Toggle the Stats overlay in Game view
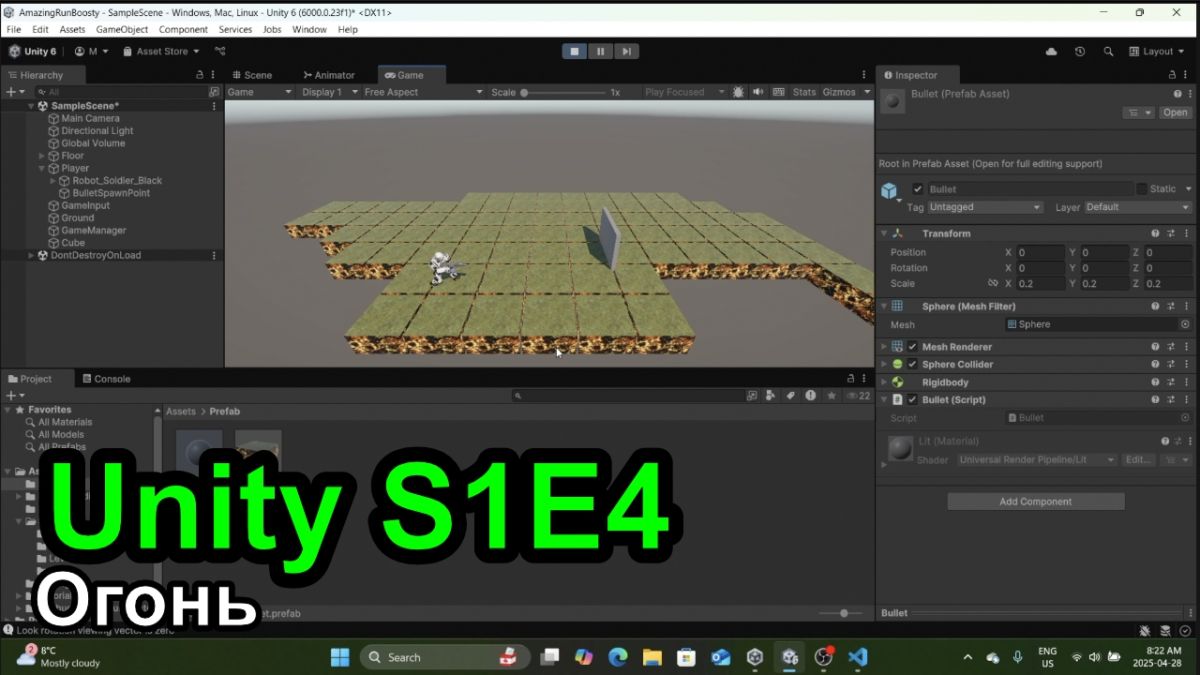This screenshot has width=1200, height=675. coord(804,92)
